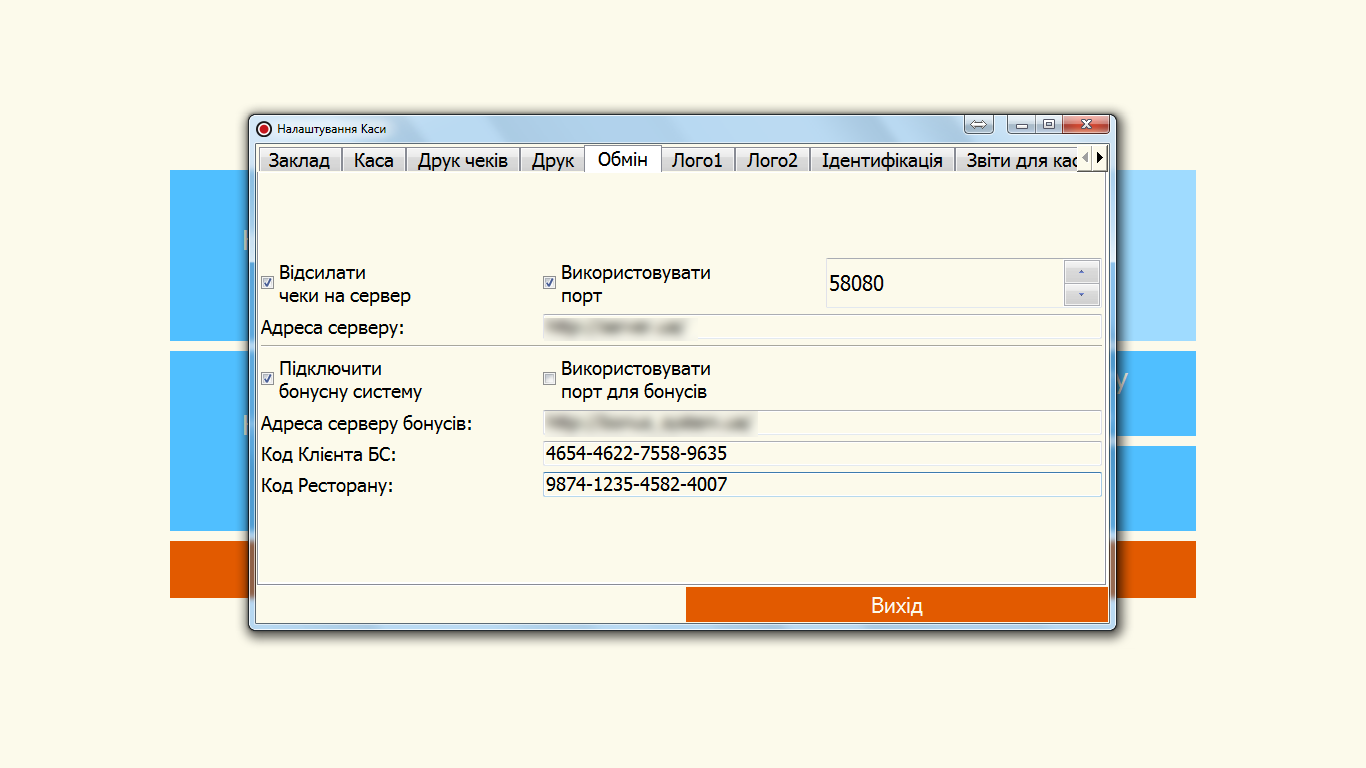The width and height of the screenshot is (1366, 768).
Task: Click the double-arrow button in title bar
Action: tap(979, 125)
